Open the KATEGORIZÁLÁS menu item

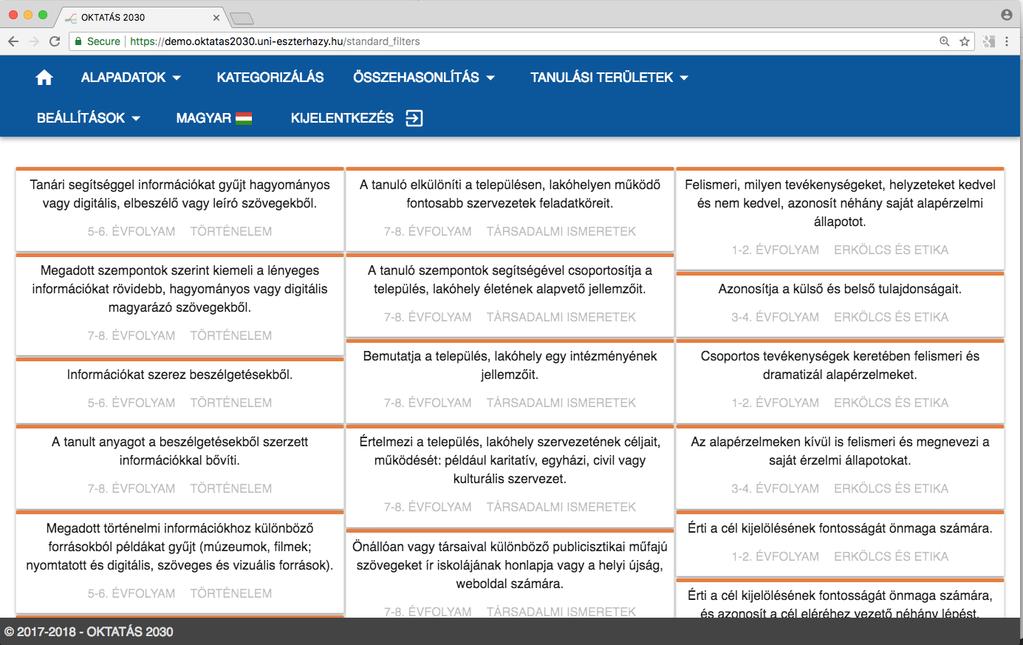coord(270,78)
